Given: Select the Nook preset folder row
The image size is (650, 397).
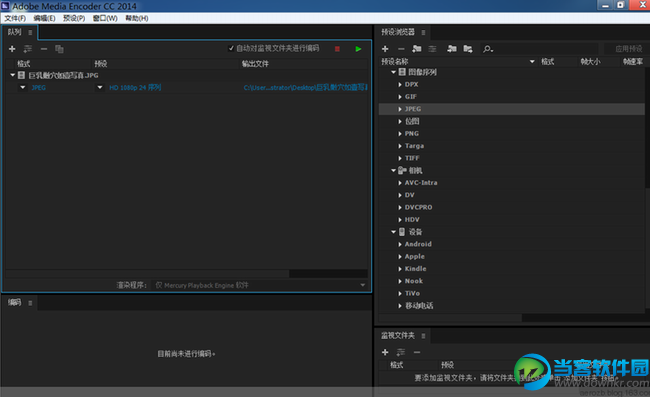Looking at the screenshot, I should click(512, 281).
